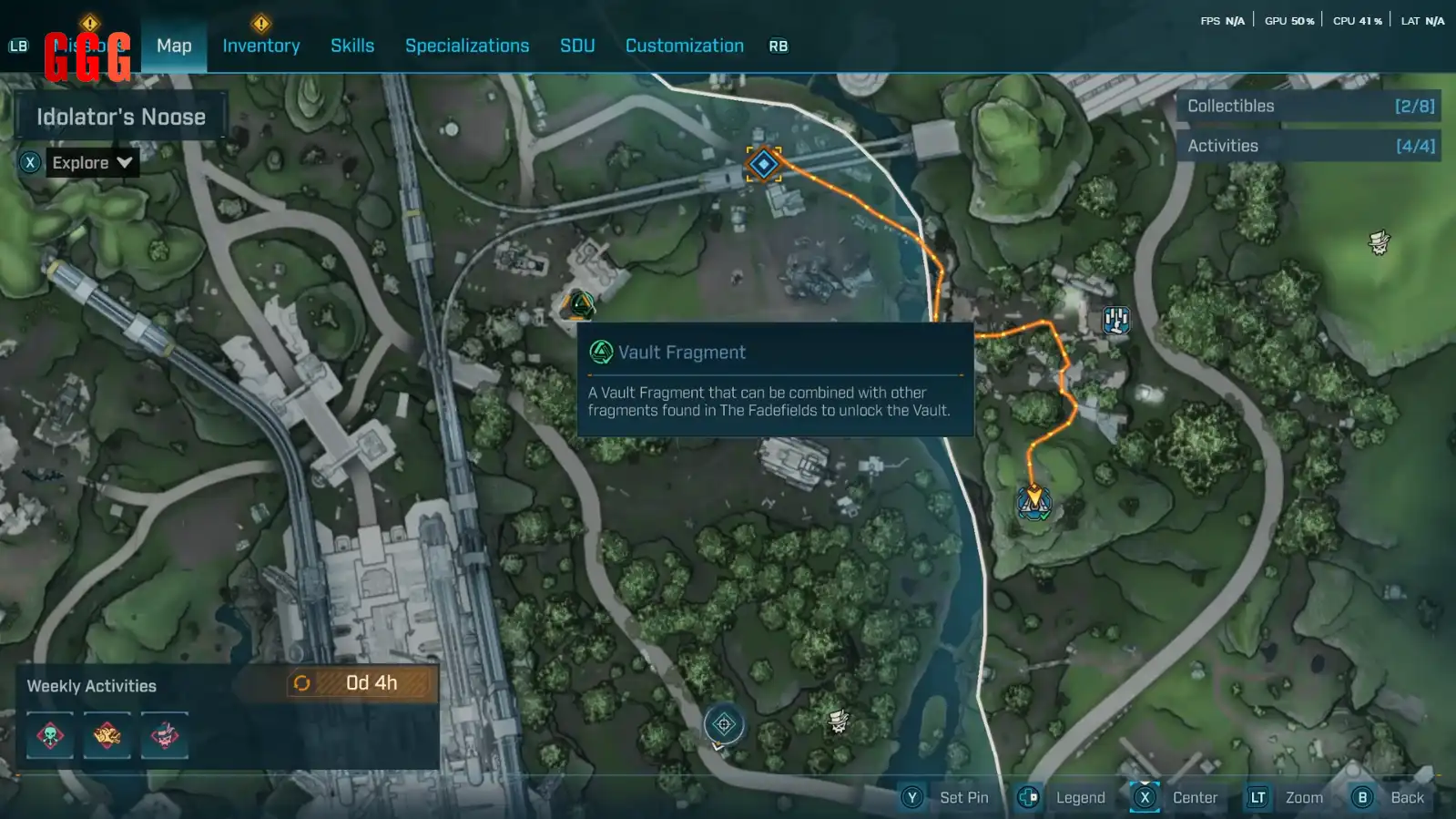Click the collectible icon near the top right
Viewport: 1456px width, 819px height.
[1380, 242]
